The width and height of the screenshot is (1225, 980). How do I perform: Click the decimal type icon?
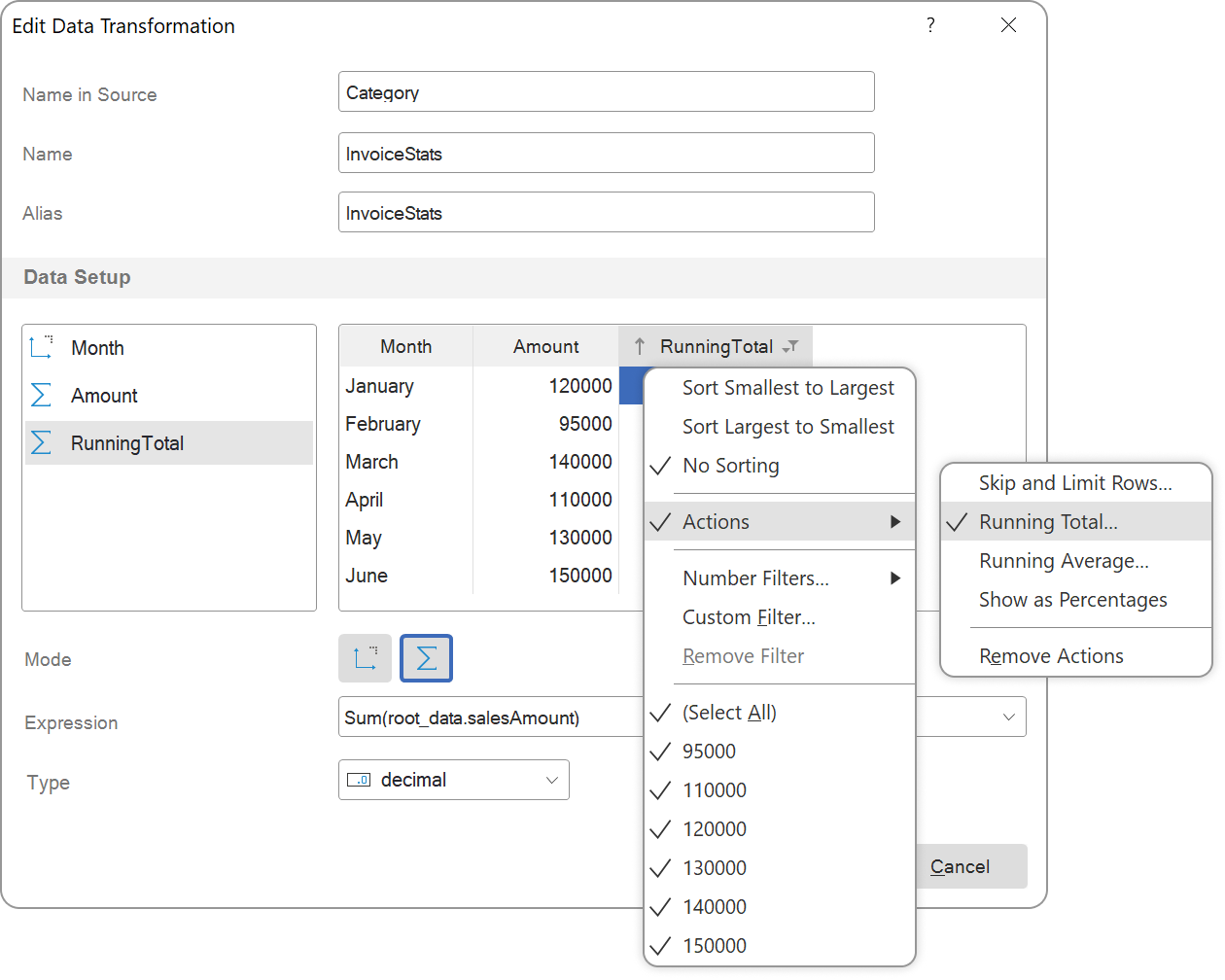(x=359, y=780)
